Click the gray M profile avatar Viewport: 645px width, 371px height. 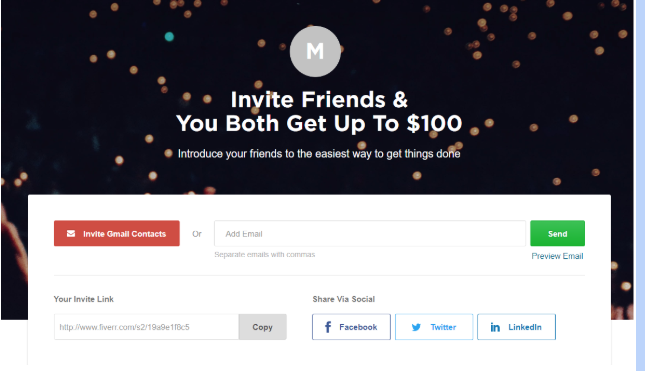tap(315, 51)
